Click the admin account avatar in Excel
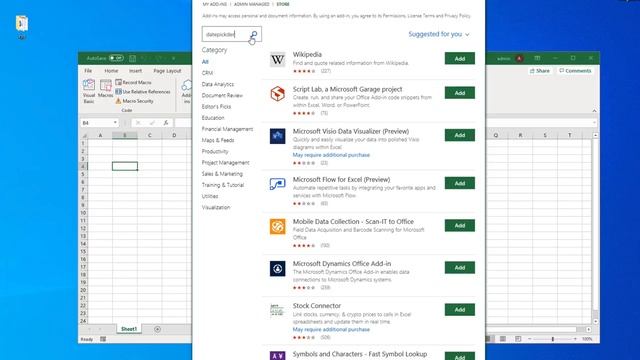The image size is (640, 360). (519, 58)
